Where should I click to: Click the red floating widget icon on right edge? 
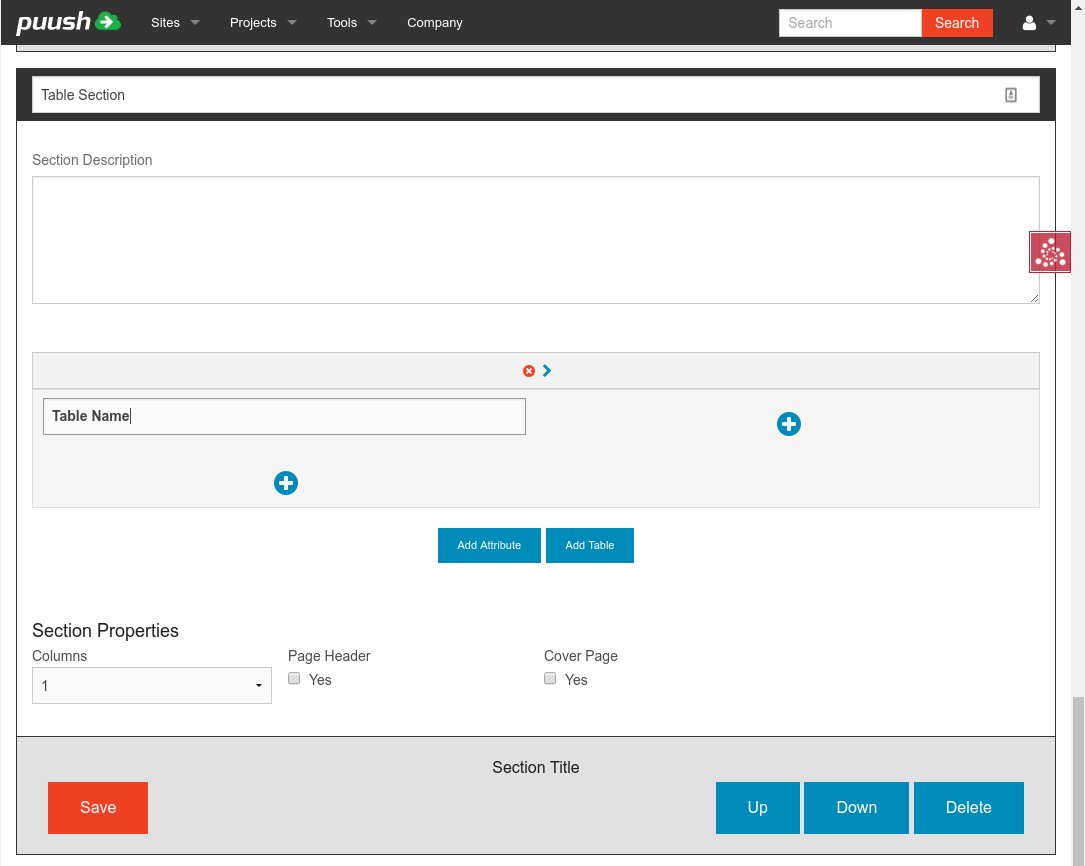tap(1050, 252)
